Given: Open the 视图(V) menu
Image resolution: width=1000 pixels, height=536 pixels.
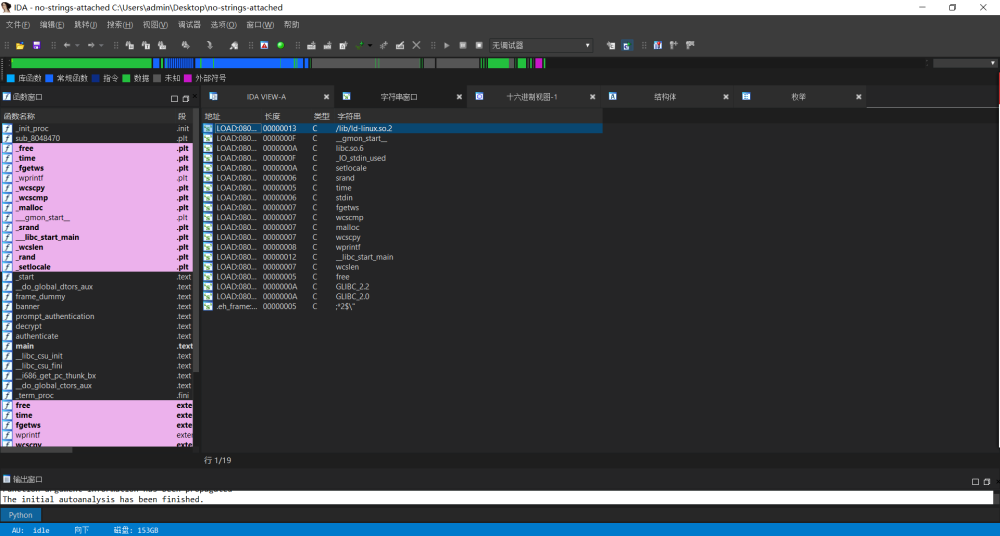Looking at the screenshot, I should click(155, 25).
